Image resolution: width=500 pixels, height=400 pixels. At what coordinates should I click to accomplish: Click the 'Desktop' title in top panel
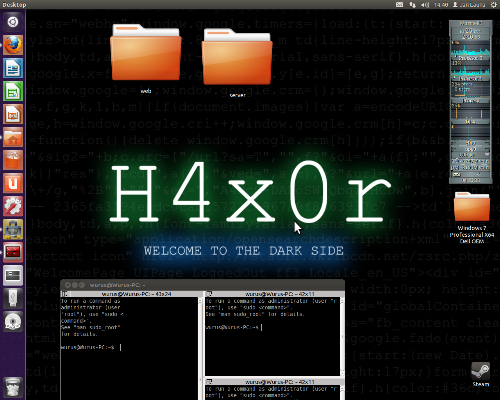pyautogui.click(x=14, y=5)
